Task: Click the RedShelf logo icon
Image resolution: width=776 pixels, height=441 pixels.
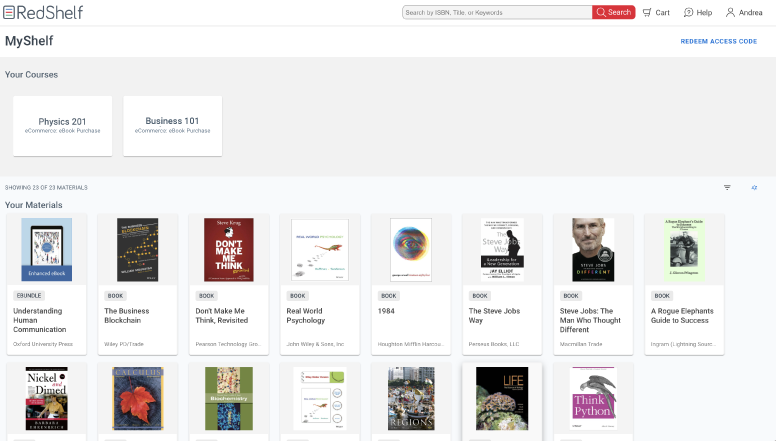Action: coord(9,12)
